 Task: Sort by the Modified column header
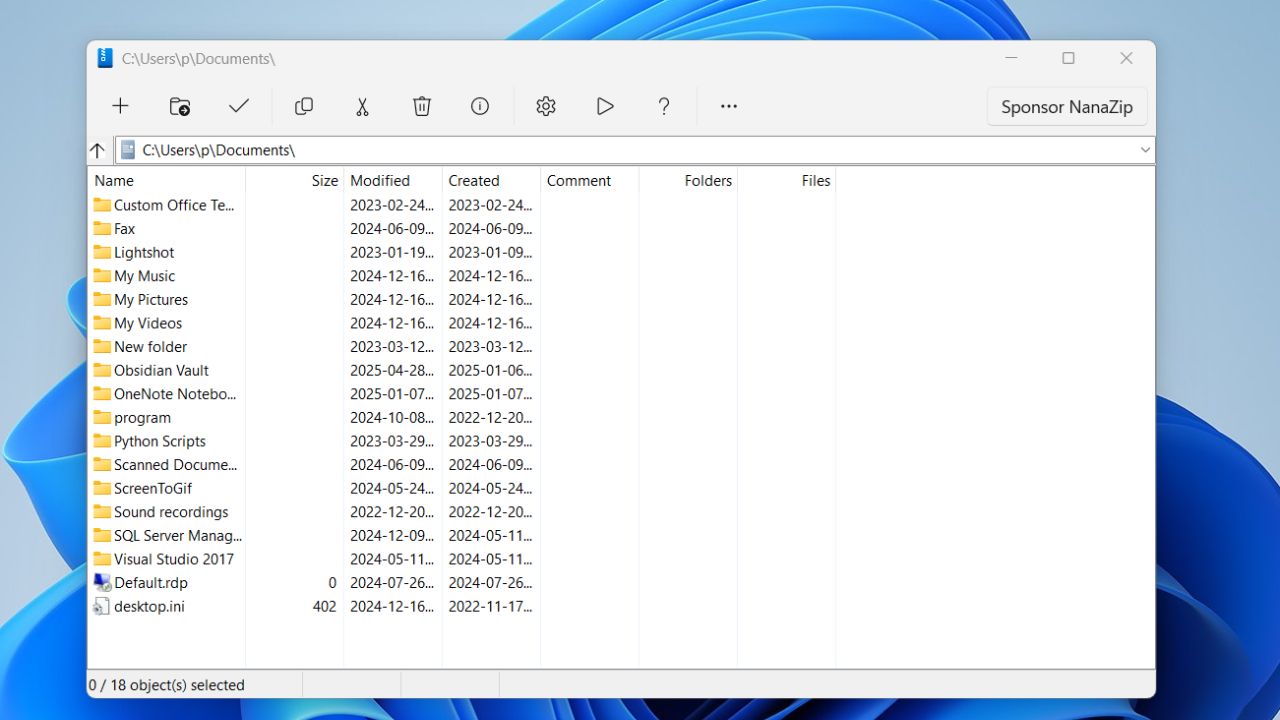[x=380, y=180]
